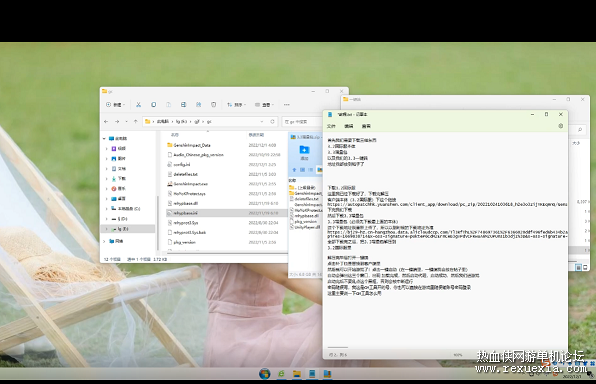Open the Edit menu in Notepad
This screenshot has height=384, width=596.
point(349,126)
